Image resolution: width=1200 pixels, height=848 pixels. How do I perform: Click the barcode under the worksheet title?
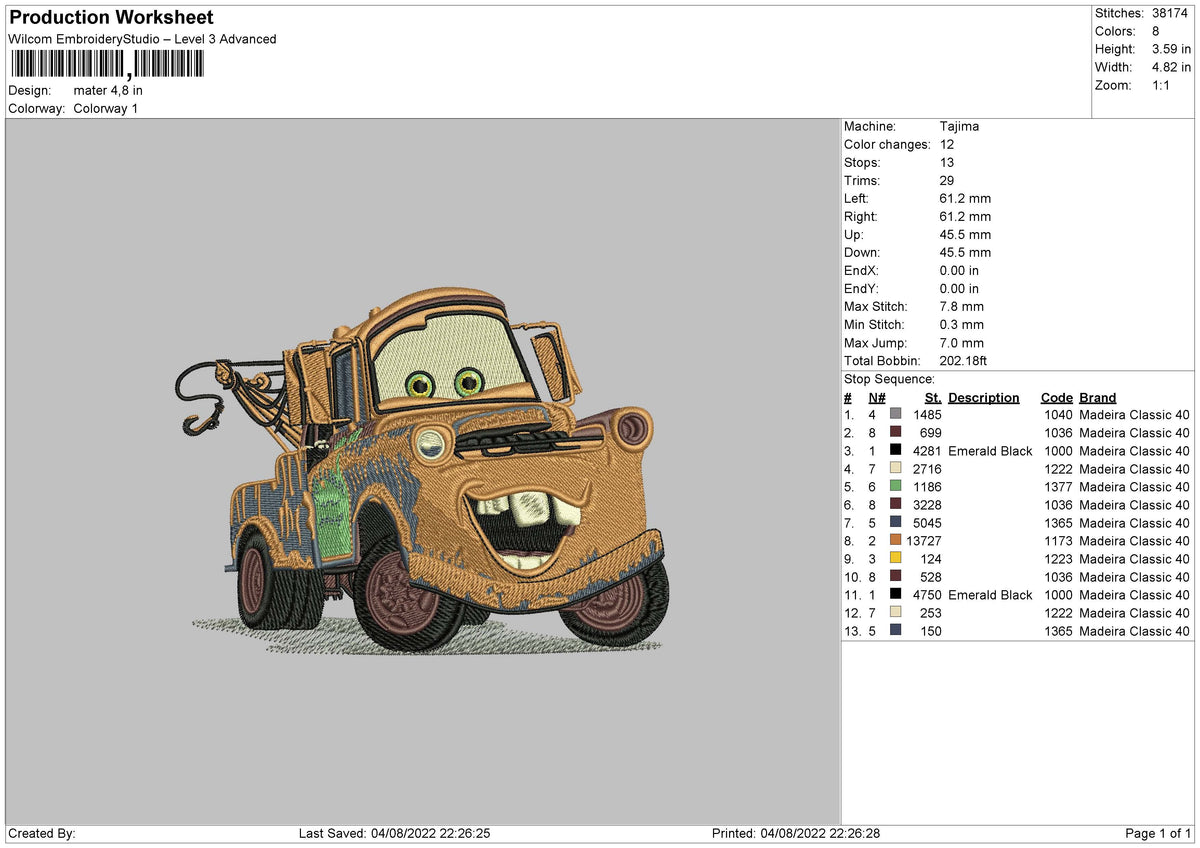[x=107, y=65]
